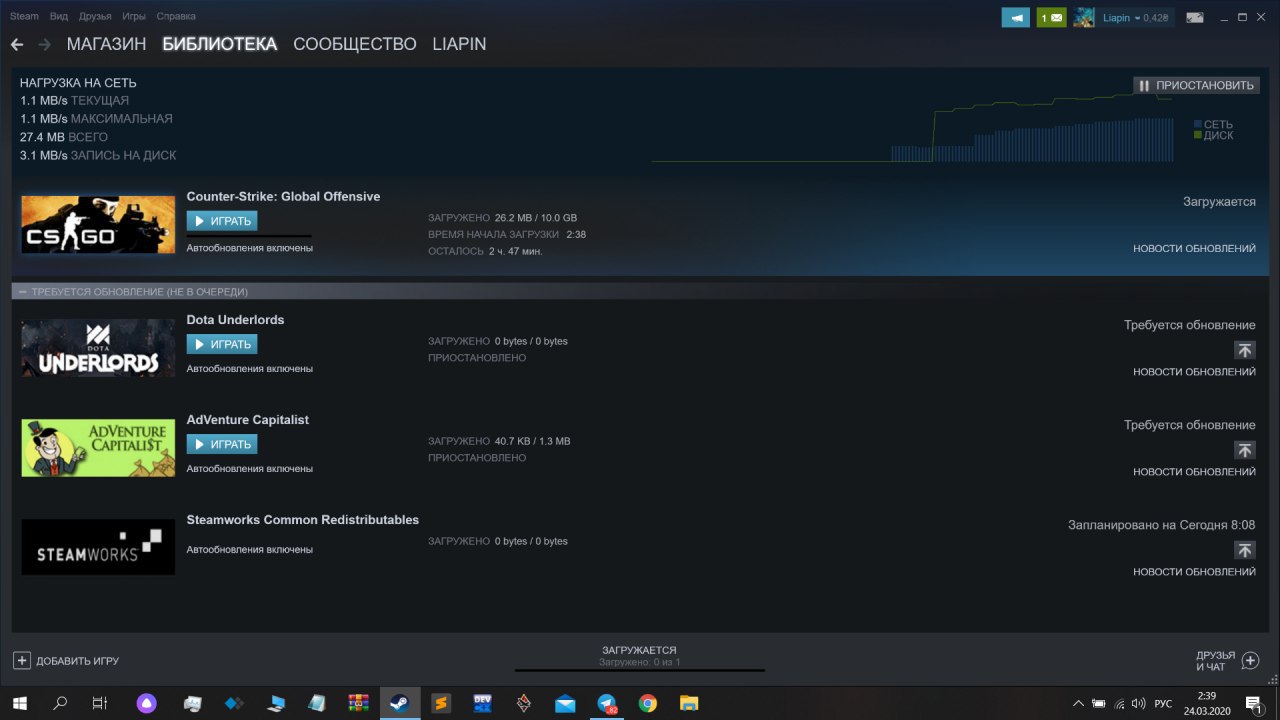Open the CS:GO game thumbnail

coord(98,224)
